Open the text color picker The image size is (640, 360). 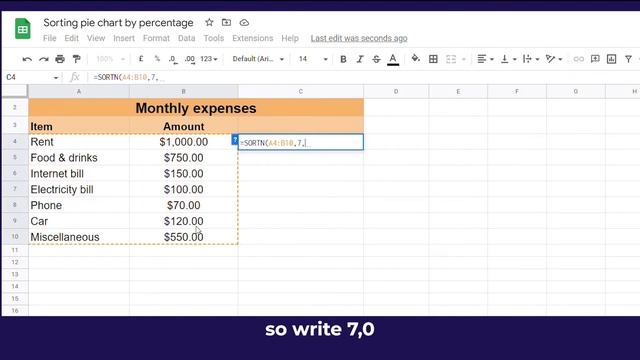coord(393,60)
